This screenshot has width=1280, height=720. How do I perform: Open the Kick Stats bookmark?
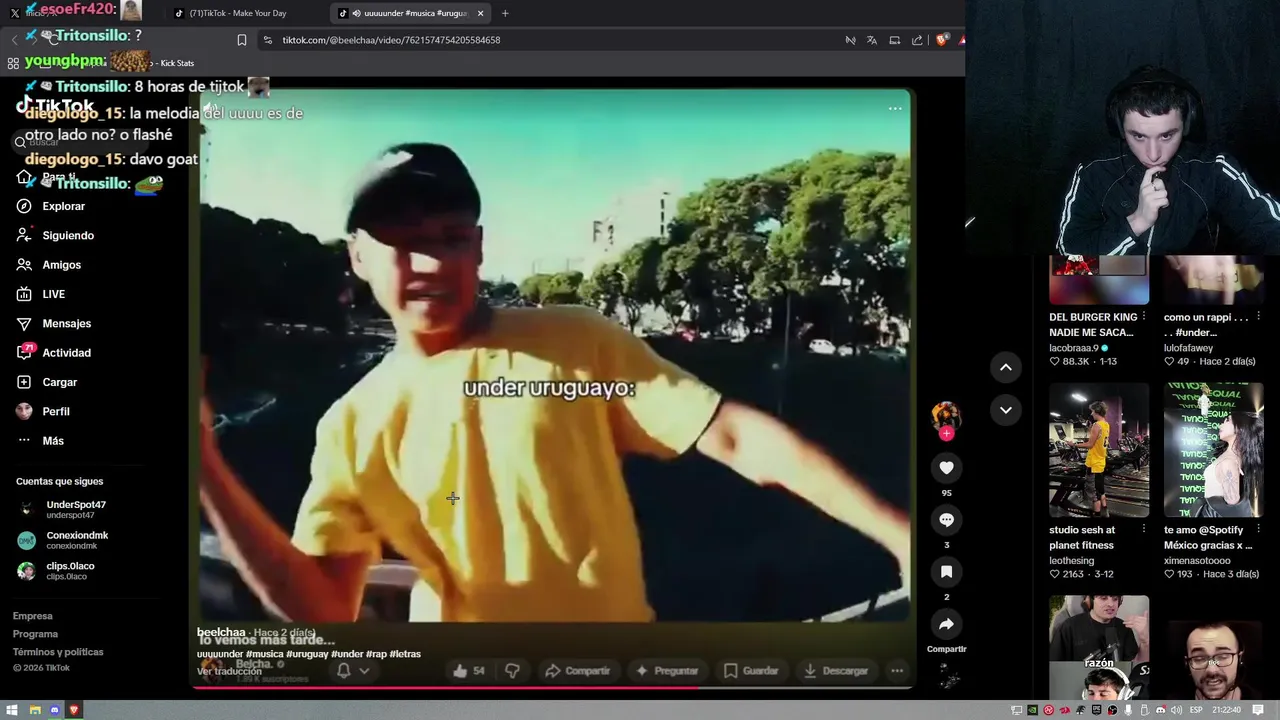coord(177,63)
